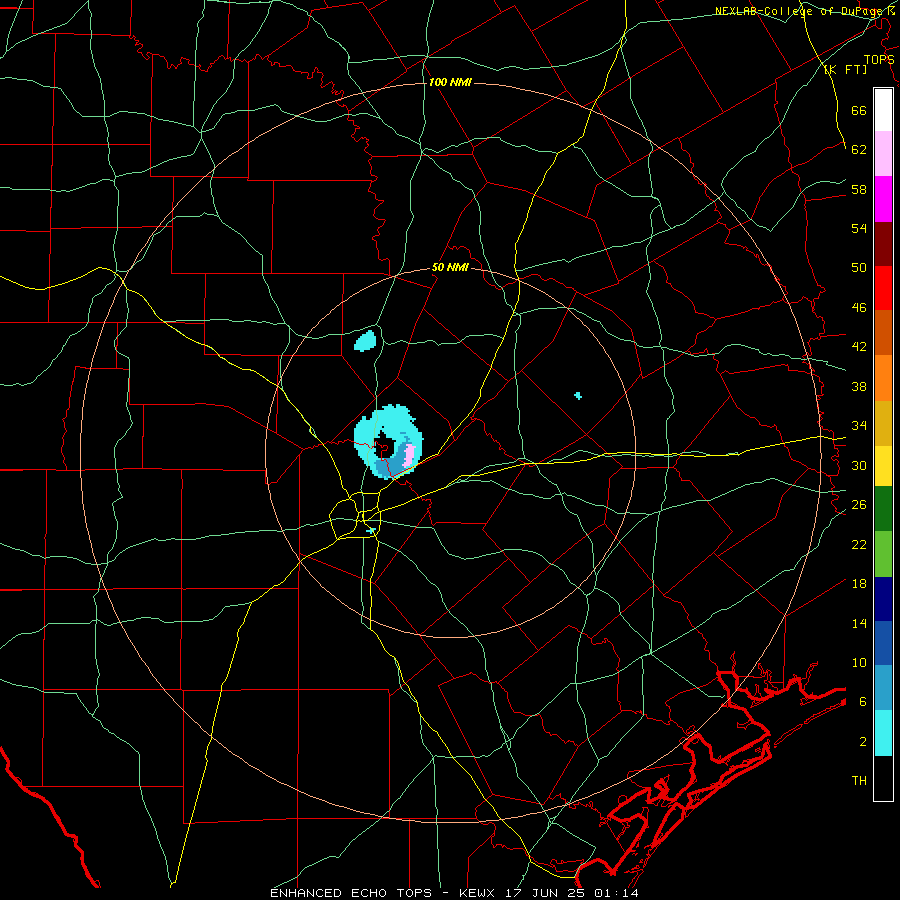Pick the dark green legend band
This screenshot has height=900, width=900.
[x=883, y=509]
